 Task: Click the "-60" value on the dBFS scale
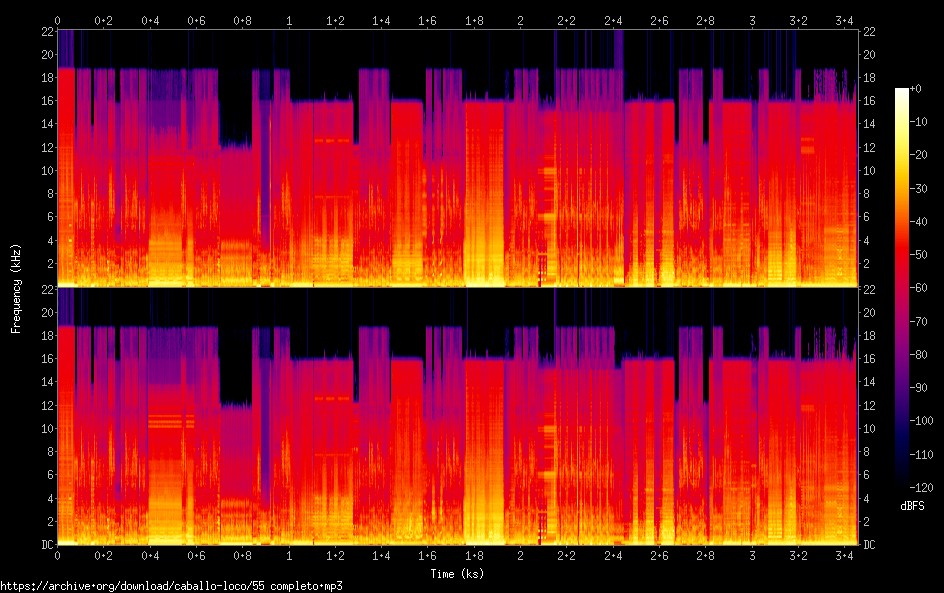918,288
